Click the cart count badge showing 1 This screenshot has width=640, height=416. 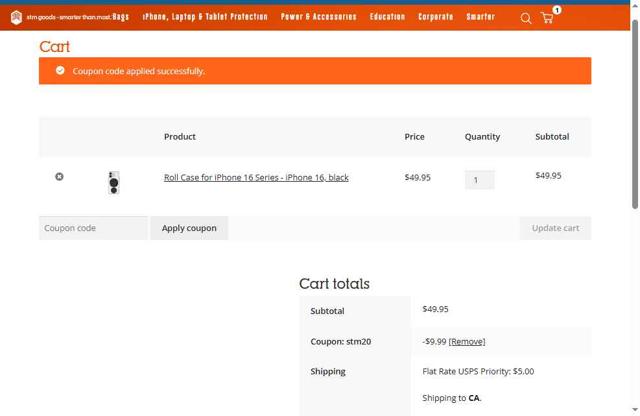557,10
